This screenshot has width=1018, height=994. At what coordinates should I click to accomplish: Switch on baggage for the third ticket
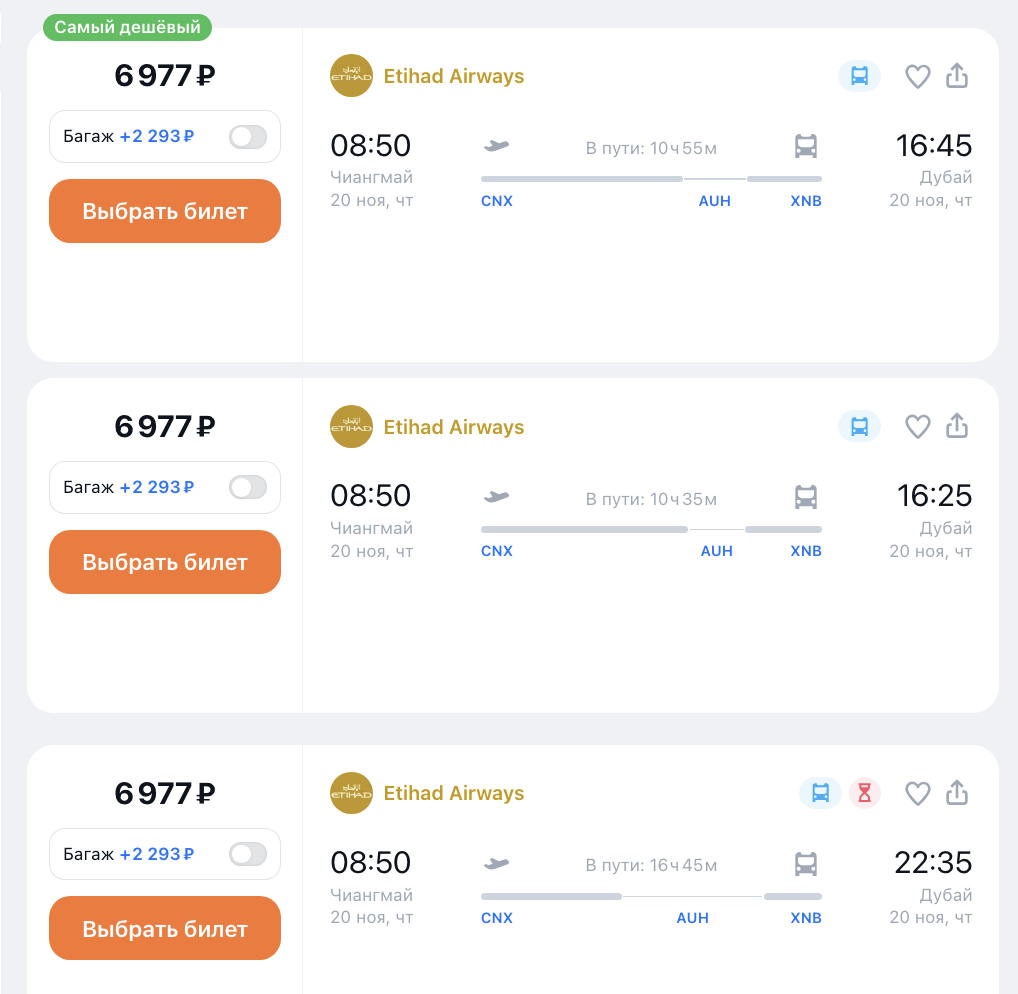point(248,854)
